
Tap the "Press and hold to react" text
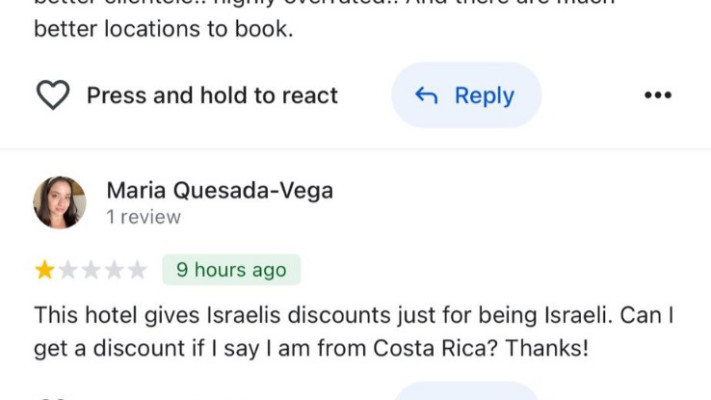click(x=212, y=96)
